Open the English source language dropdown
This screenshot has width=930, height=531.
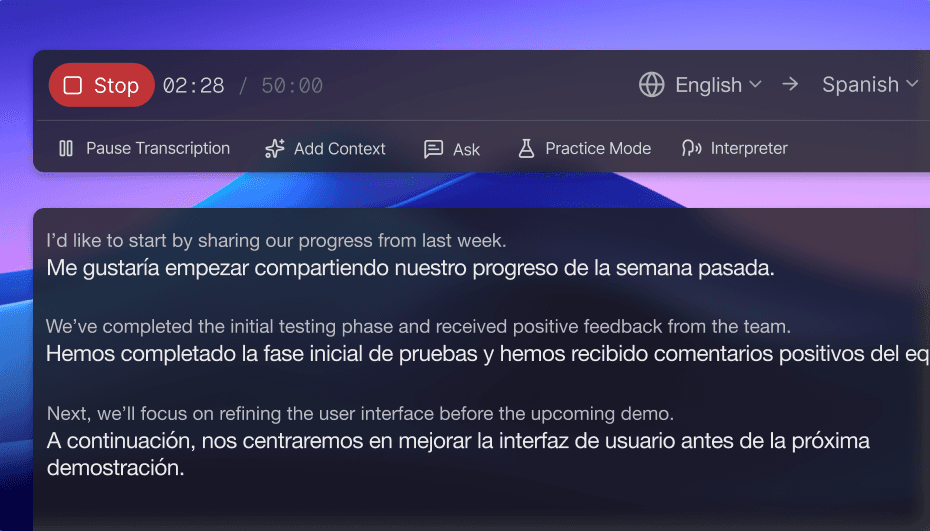708,85
